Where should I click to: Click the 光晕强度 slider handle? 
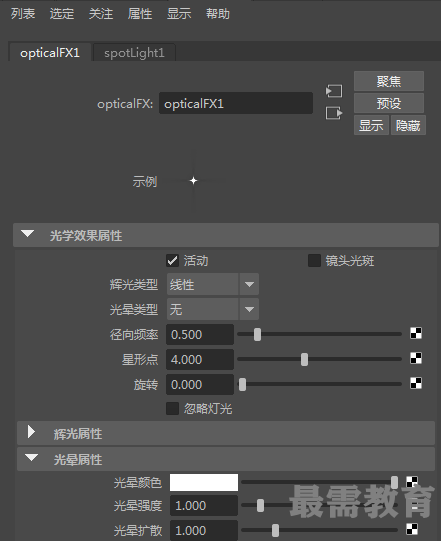[261, 505]
